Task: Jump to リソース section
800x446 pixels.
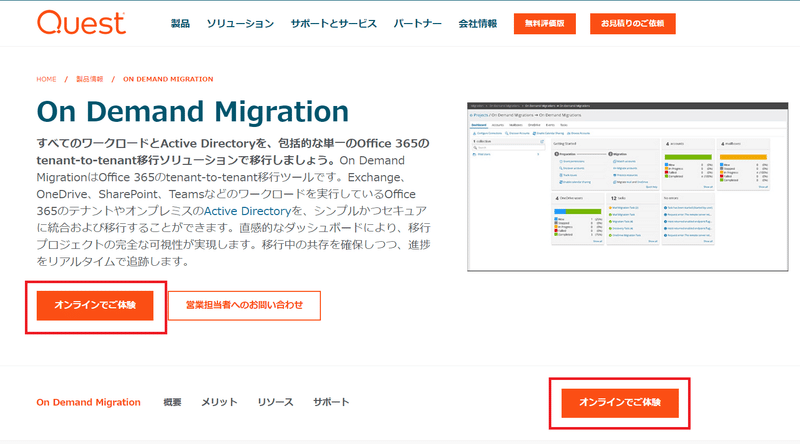Action: tap(276, 402)
